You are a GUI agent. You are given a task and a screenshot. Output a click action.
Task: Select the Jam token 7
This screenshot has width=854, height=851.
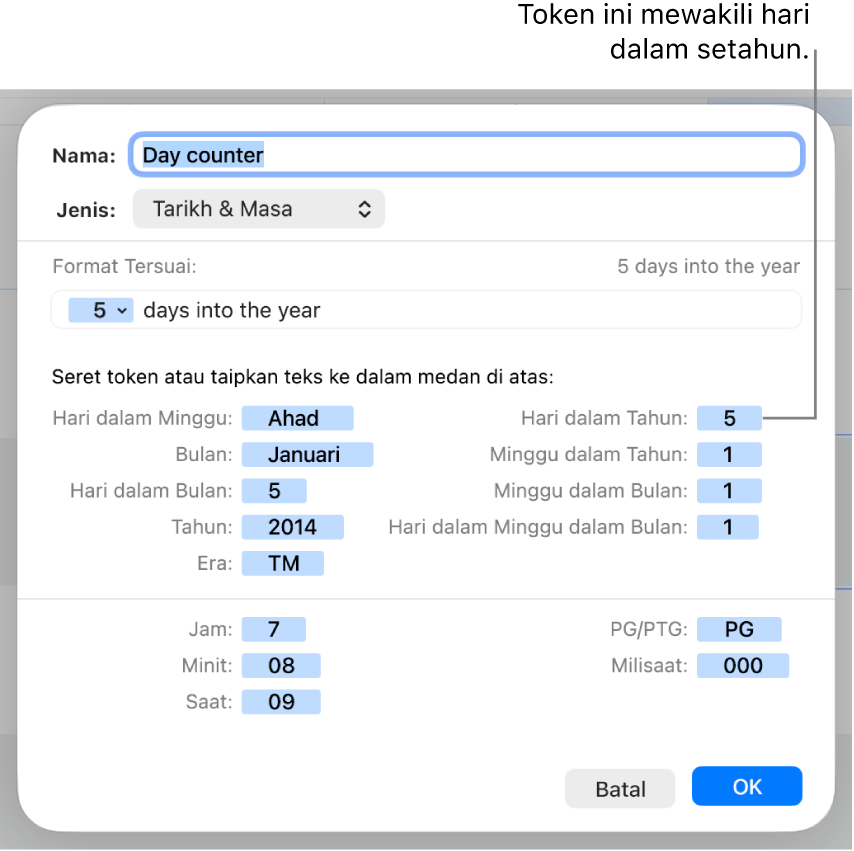273,630
